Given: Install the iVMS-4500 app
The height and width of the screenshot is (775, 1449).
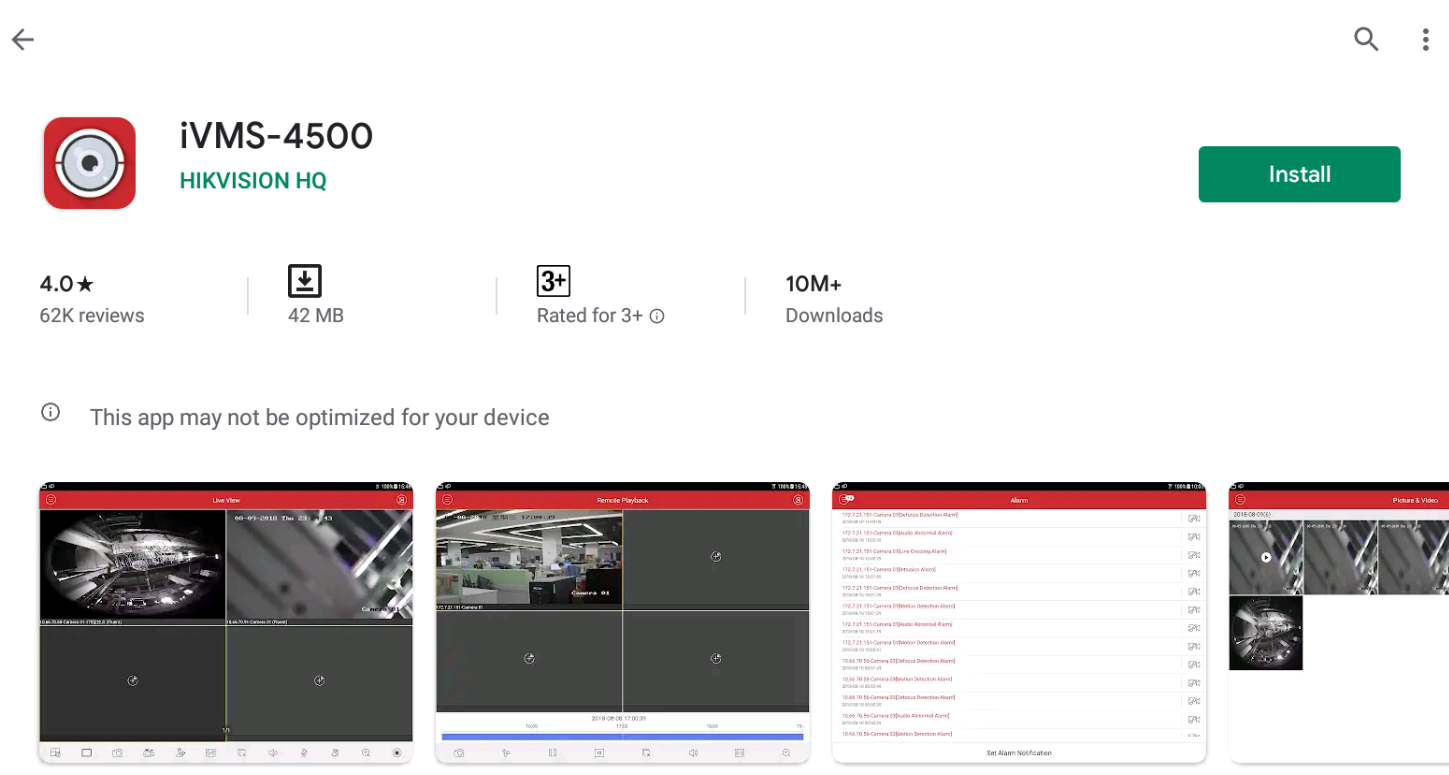Looking at the screenshot, I should [1299, 174].
